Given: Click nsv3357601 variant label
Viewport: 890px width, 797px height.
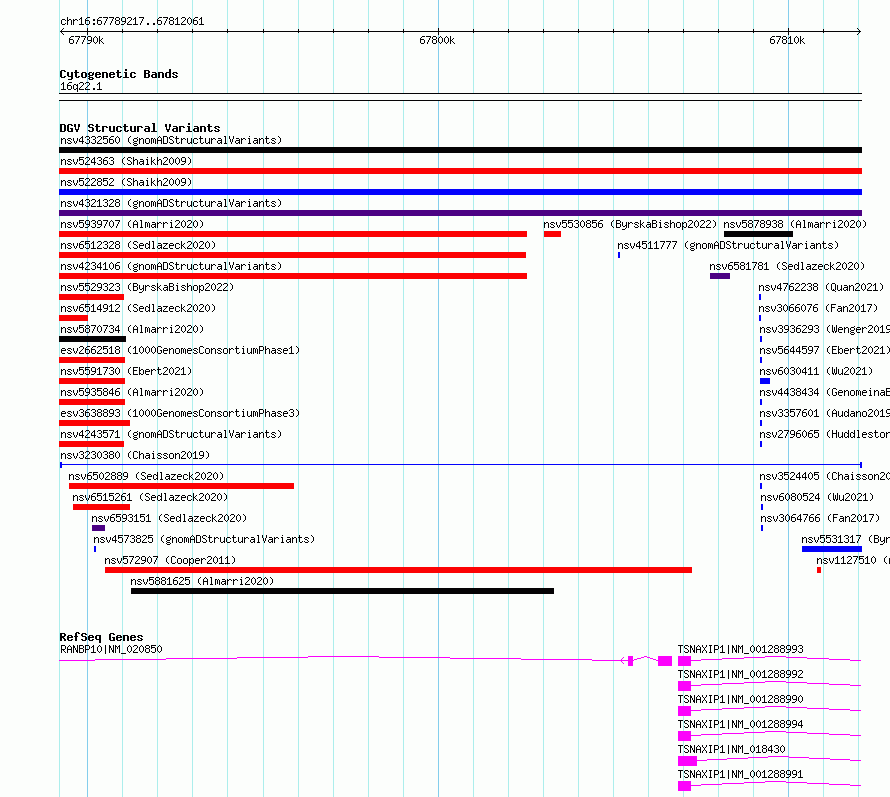Looking at the screenshot, I should click(824, 413).
